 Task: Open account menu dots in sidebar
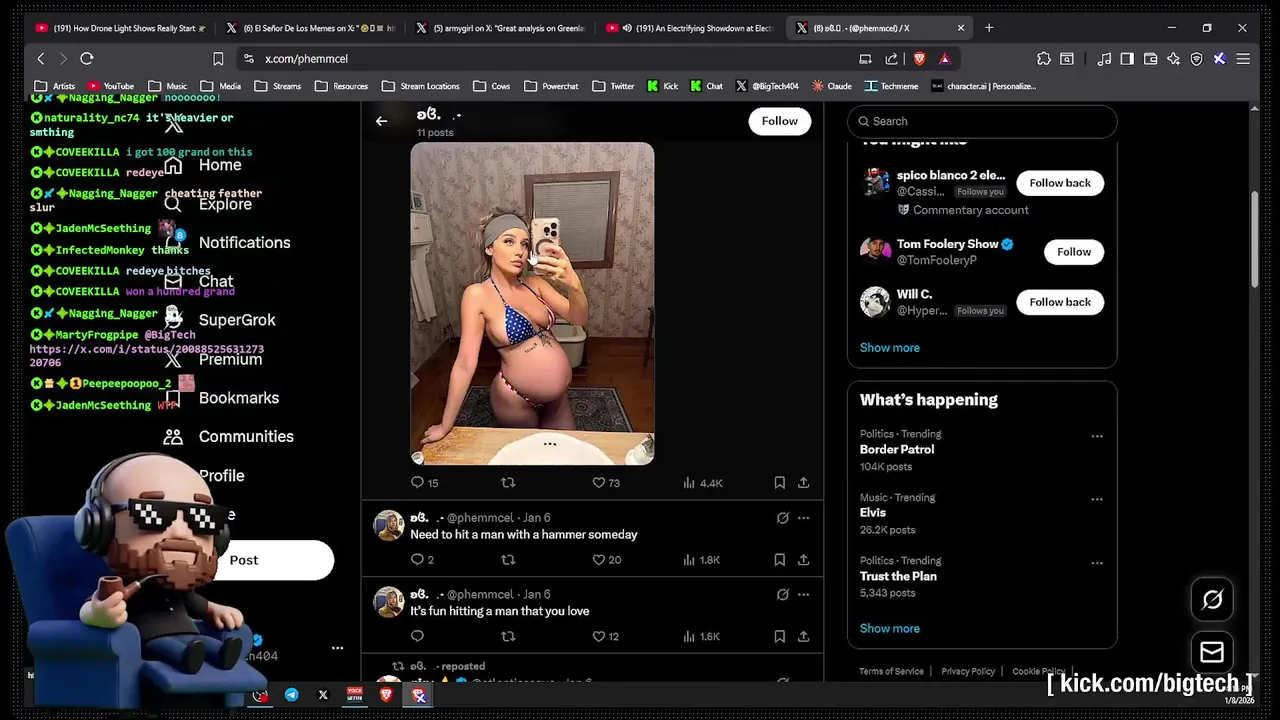point(337,648)
